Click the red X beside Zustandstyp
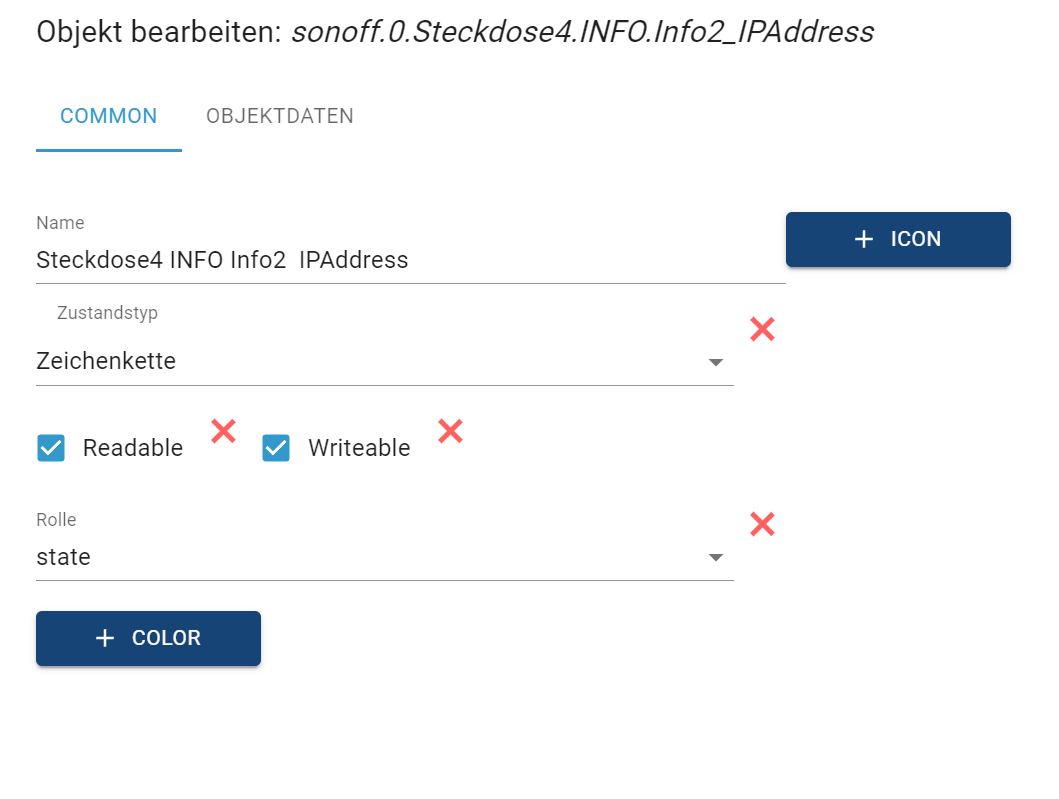The width and height of the screenshot is (1059, 799). 762,329
